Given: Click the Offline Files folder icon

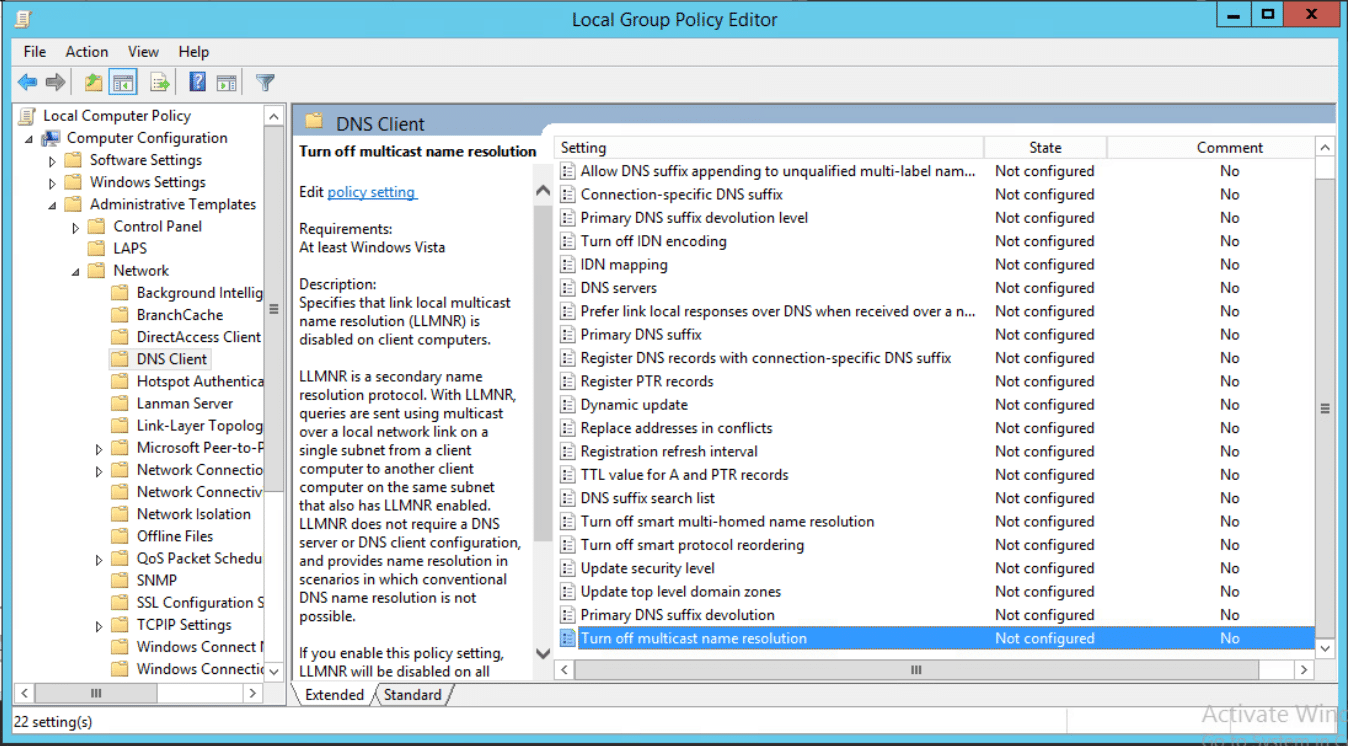Looking at the screenshot, I should [x=120, y=536].
